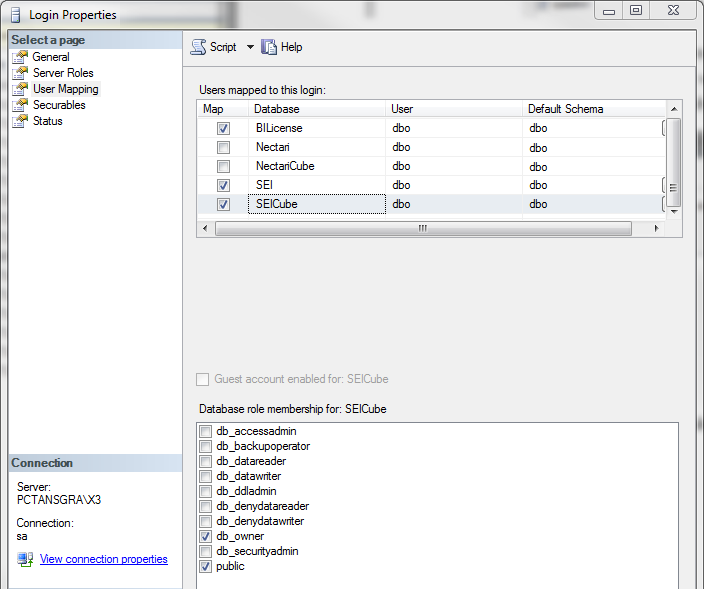Uncheck the BILicense map checkbox
The image size is (704, 589).
click(x=223, y=129)
